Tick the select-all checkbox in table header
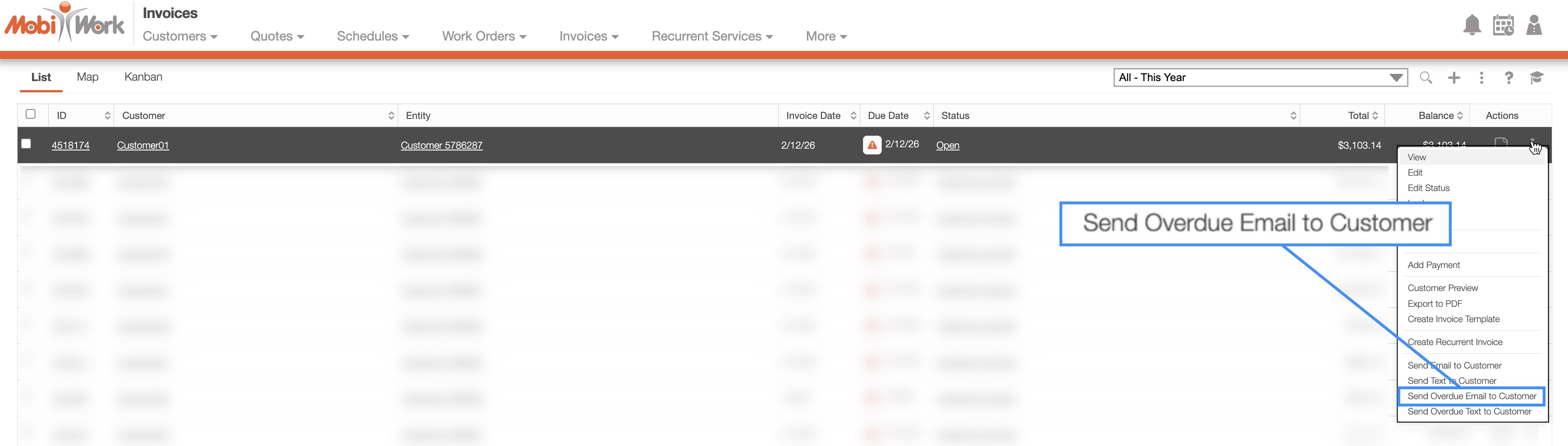 click(x=31, y=114)
